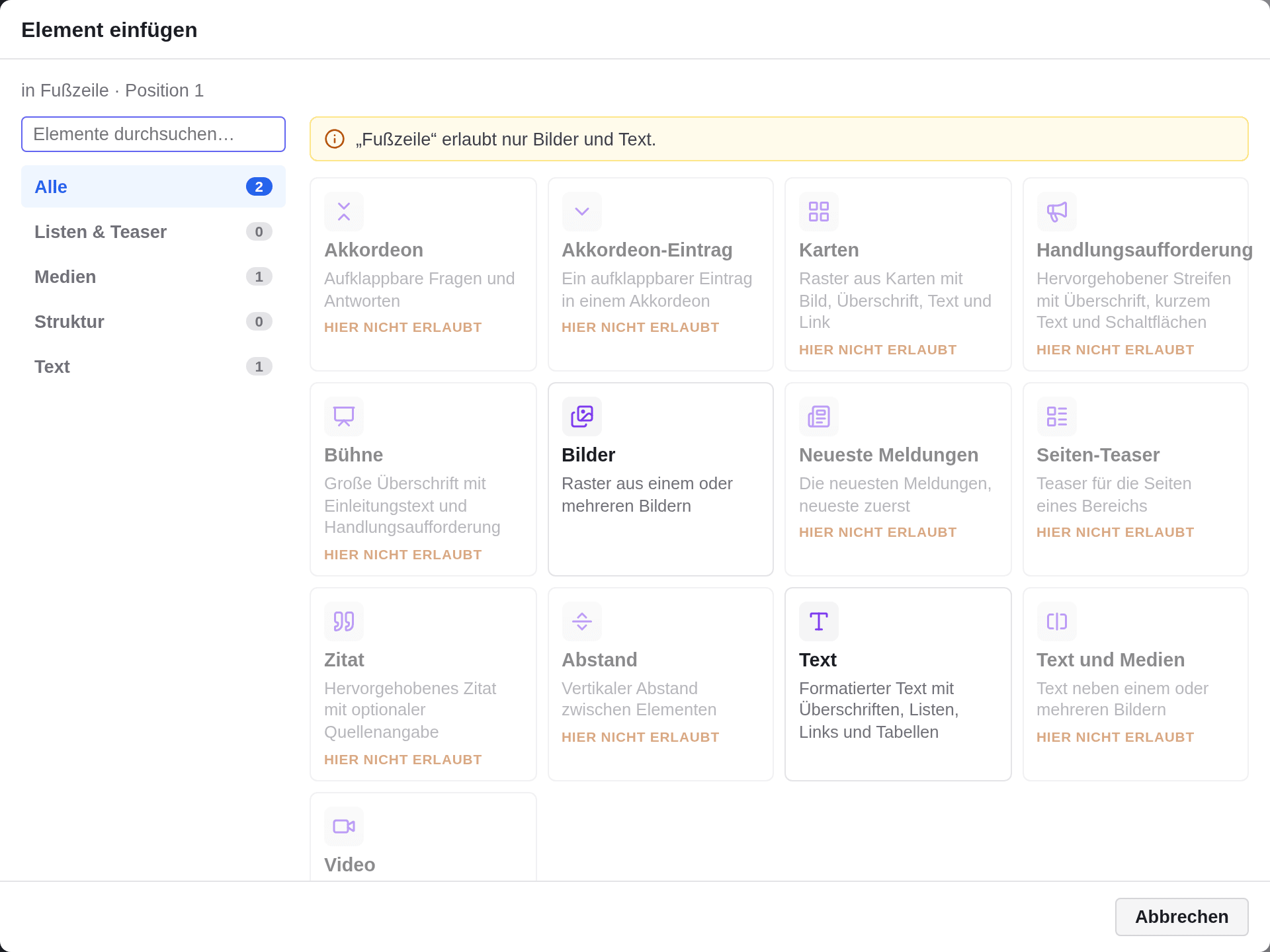Click the count badge 2 beside Alle
1270x952 pixels.
(x=259, y=187)
